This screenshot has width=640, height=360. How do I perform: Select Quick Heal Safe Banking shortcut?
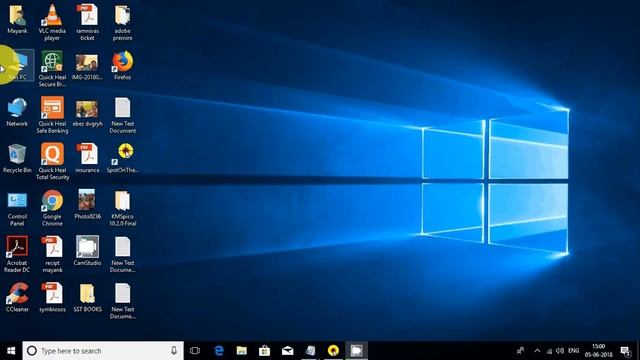pyautogui.click(x=52, y=115)
